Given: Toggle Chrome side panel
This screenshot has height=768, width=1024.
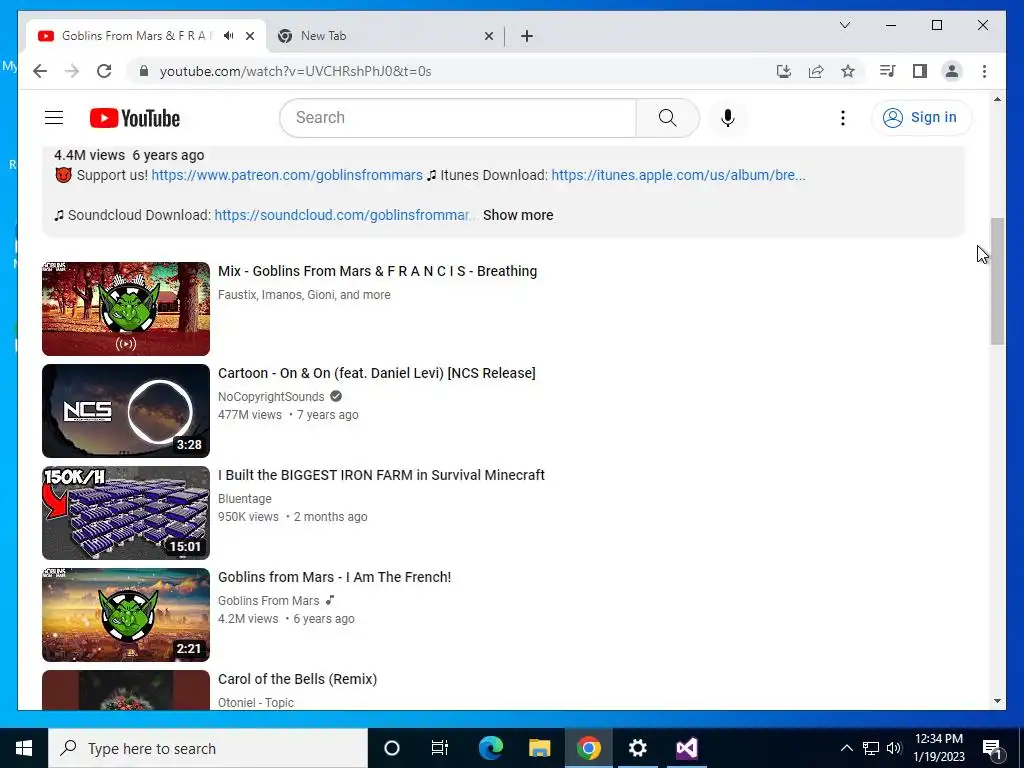Looking at the screenshot, I should (920, 71).
